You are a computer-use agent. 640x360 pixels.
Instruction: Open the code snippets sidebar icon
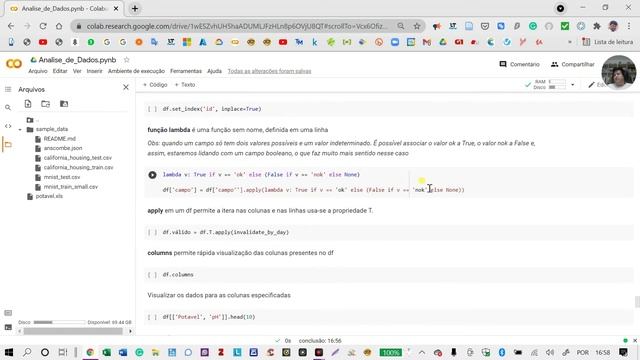pos(8,126)
